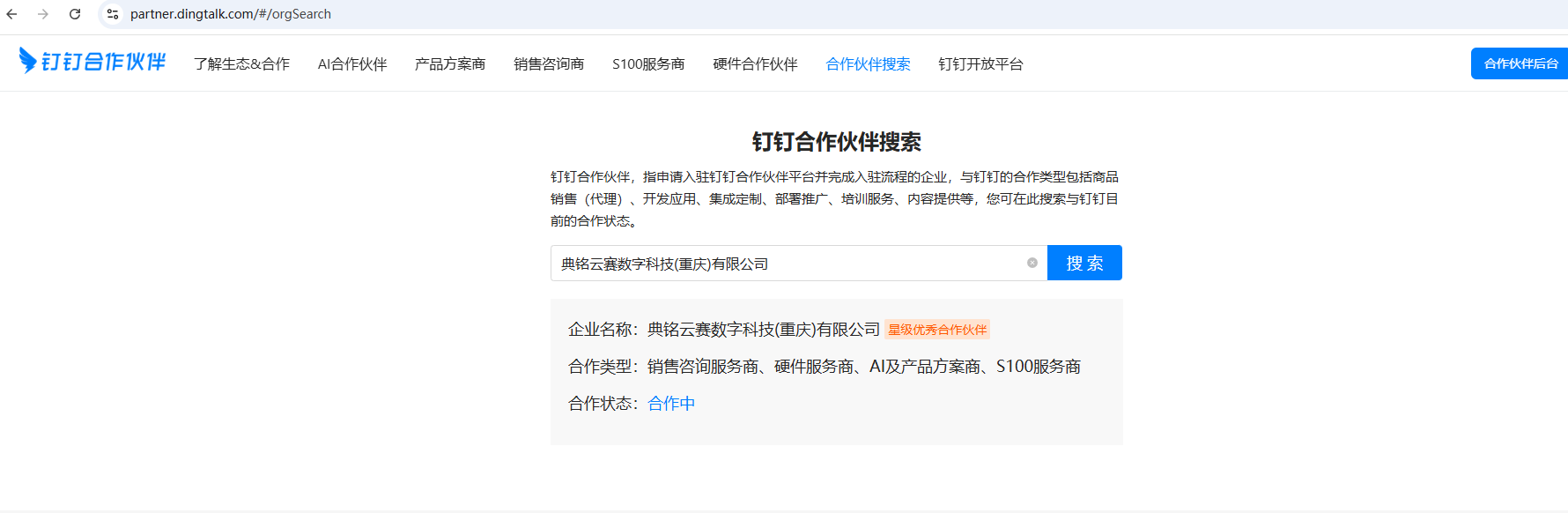Open S100服务商 menu
The height and width of the screenshot is (513, 1568).
click(648, 63)
